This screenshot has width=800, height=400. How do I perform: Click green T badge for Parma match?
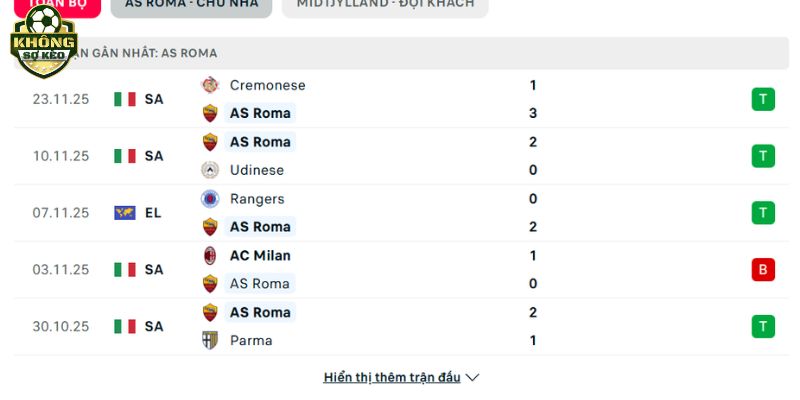click(763, 326)
